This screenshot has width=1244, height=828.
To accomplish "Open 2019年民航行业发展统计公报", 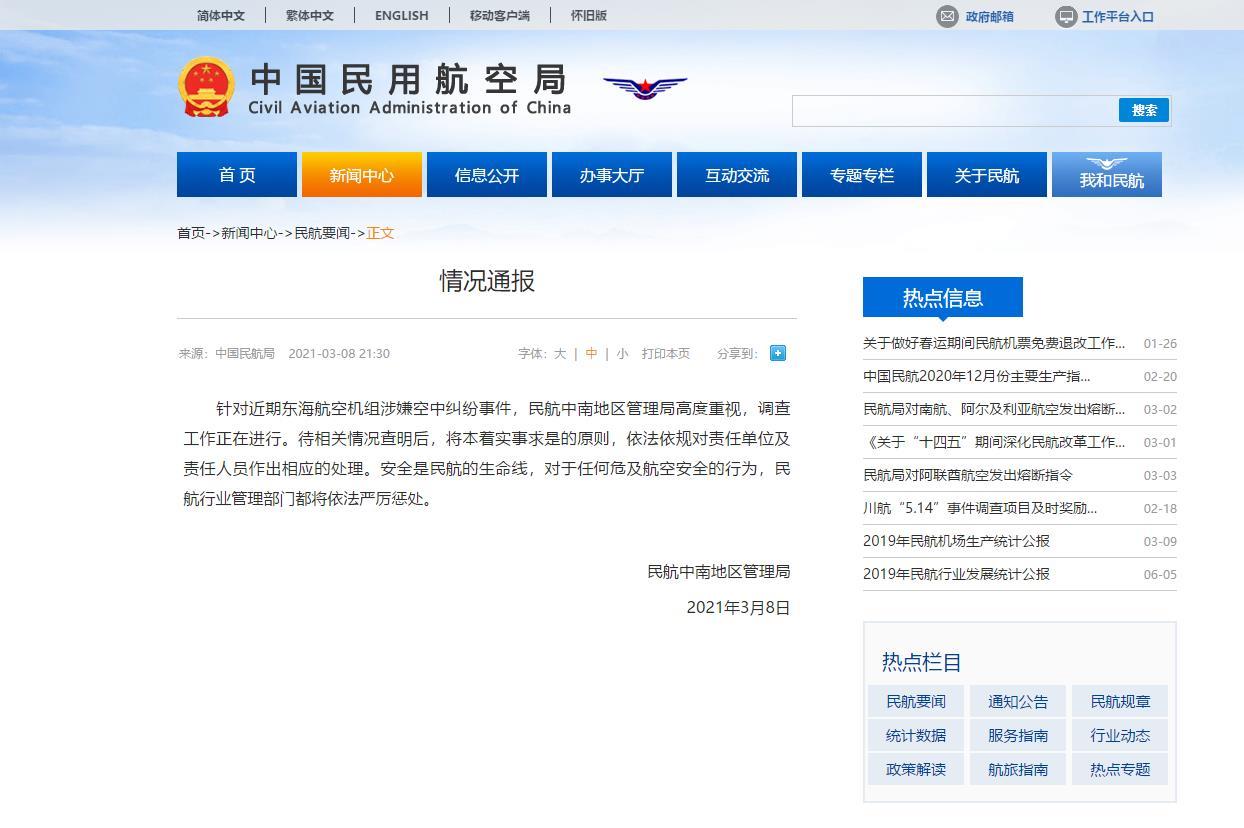I will click(956, 574).
